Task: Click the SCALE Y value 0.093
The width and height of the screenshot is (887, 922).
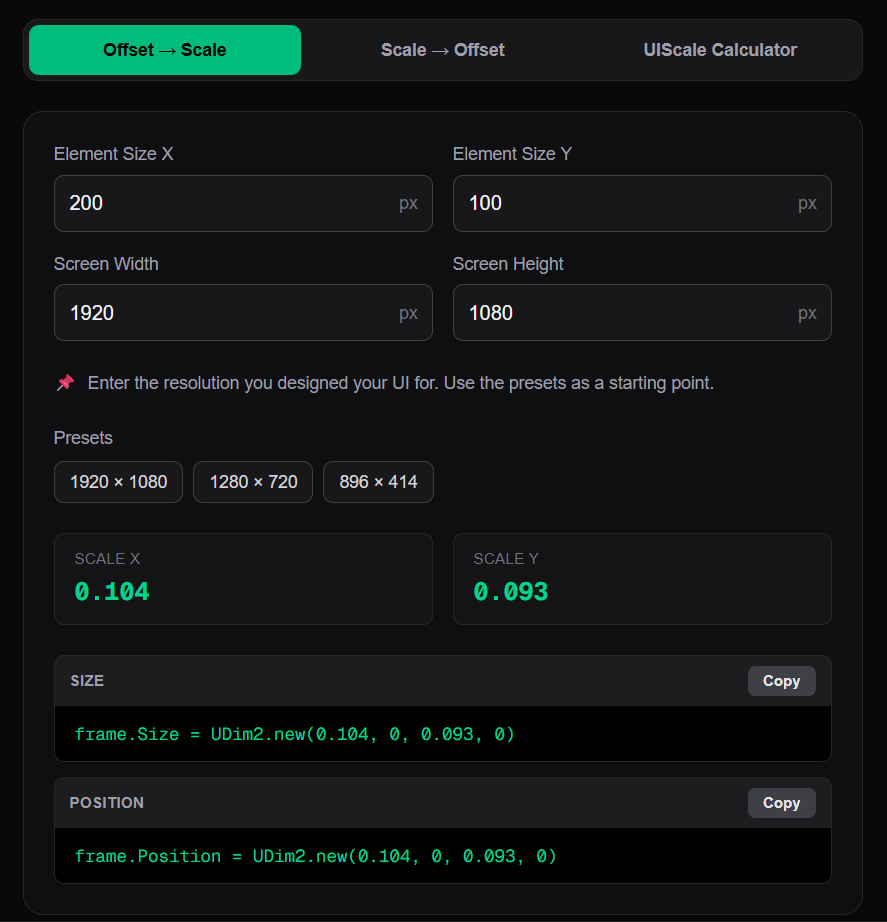Action: tap(511, 592)
